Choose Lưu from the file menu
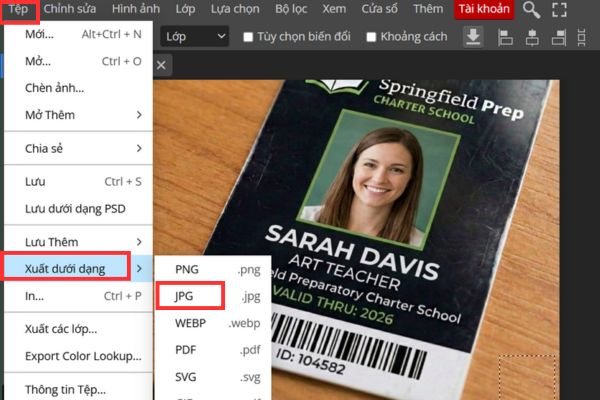600x400 pixels. click(78, 181)
